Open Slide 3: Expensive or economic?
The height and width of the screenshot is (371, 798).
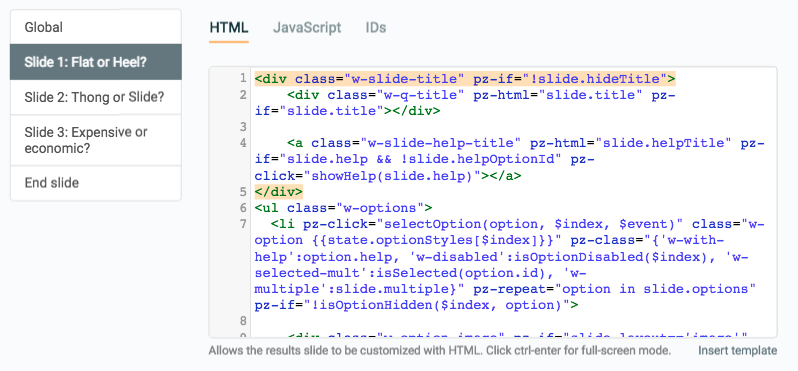pyautogui.click(x=96, y=140)
